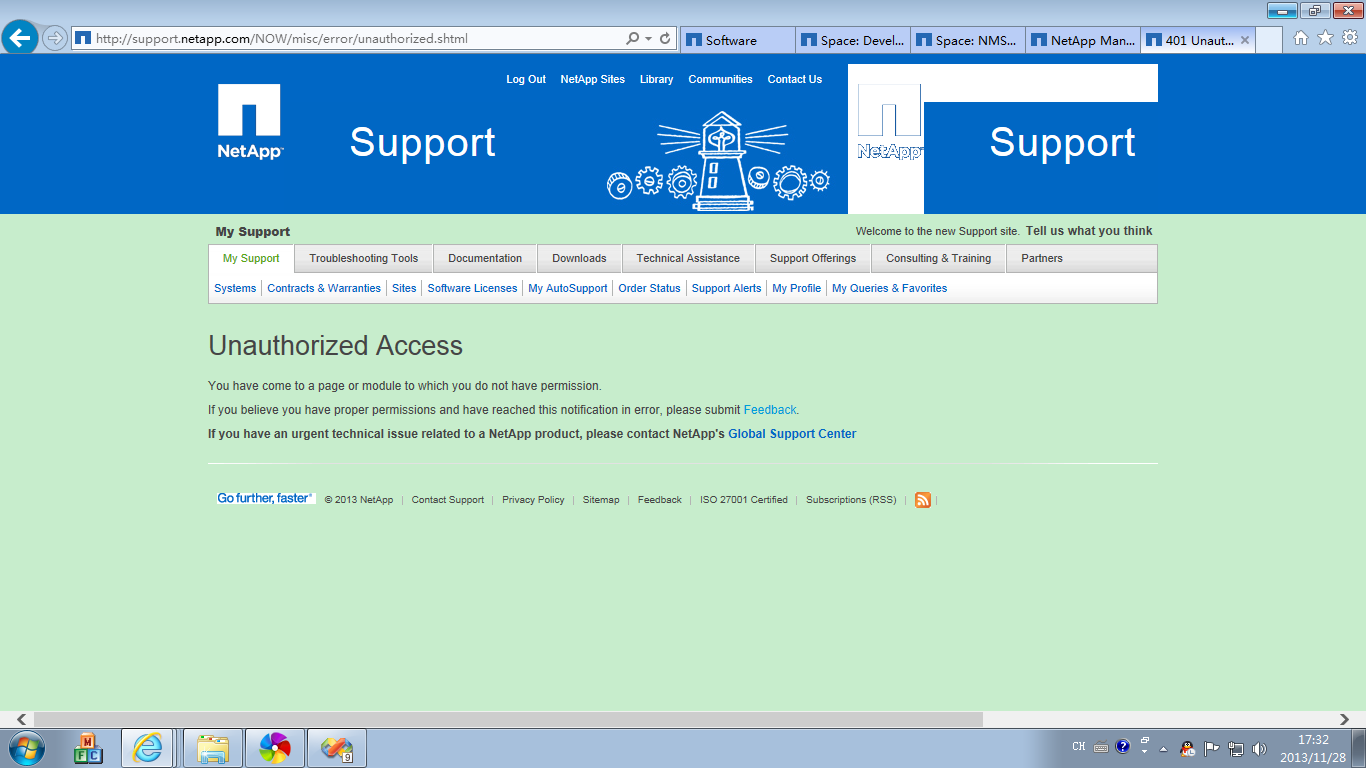
Task: Switch to the 'Space: NMS...' browser tab
Action: [969, 40]
